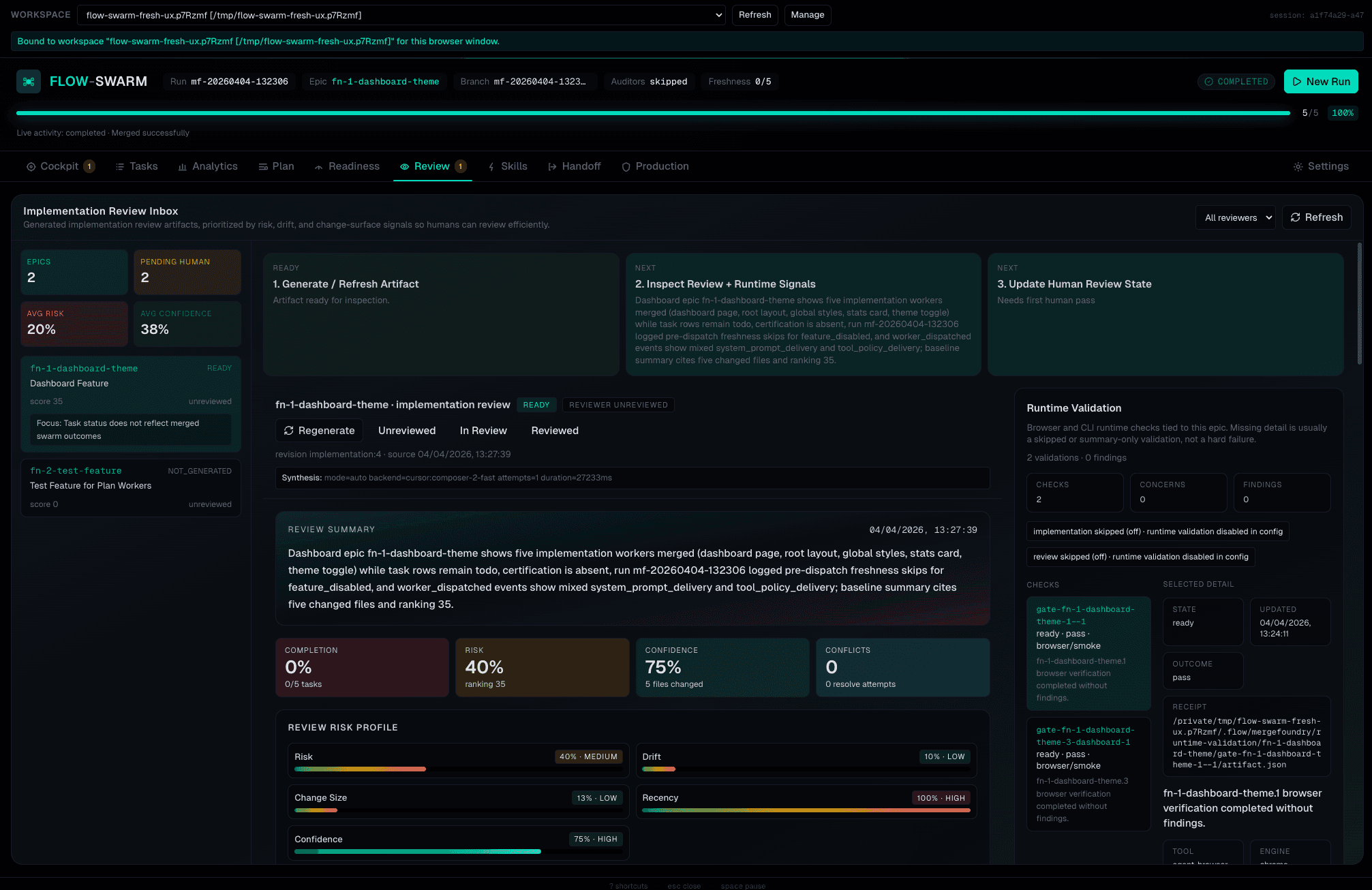This screenshot has width=1372, height=890.
Task: Click the Readiness tab gauge icon
Action: pos(318,167)
